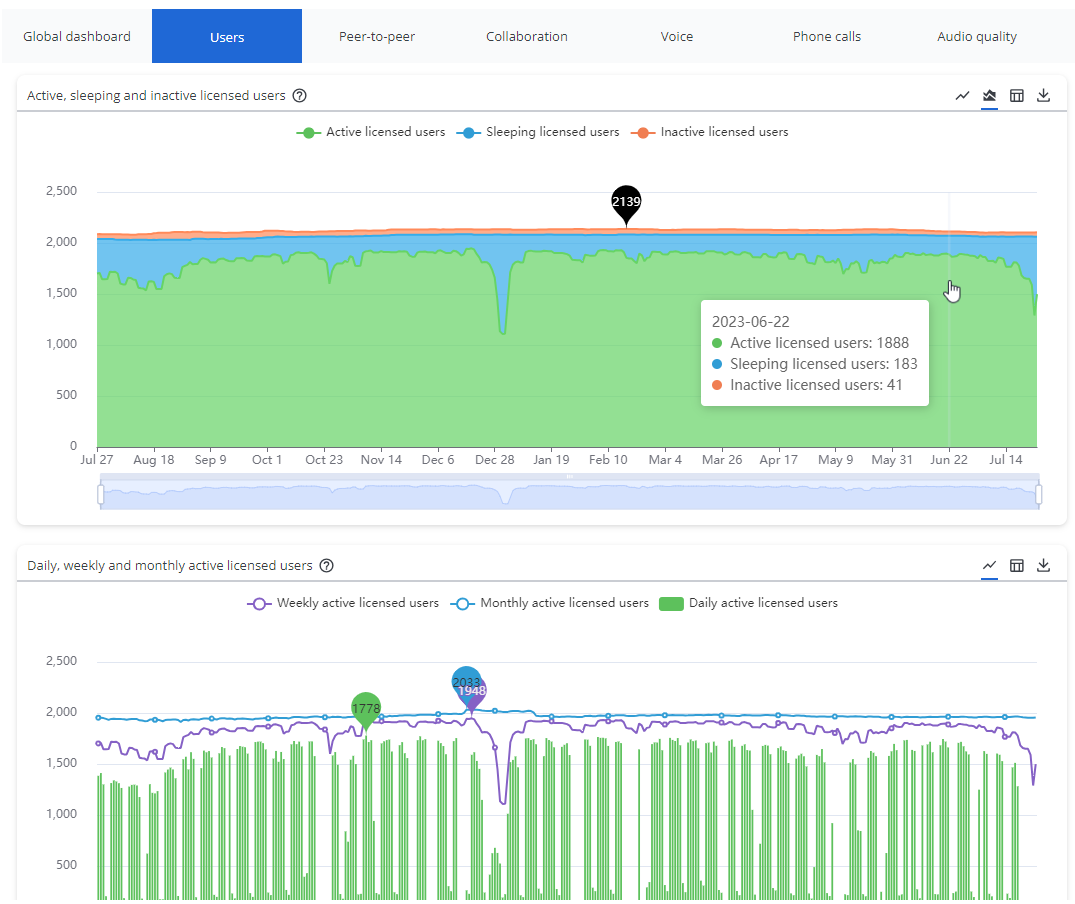Click the "May 9" x-axis label
The image size is (1075, 904).
pos(836,460)
